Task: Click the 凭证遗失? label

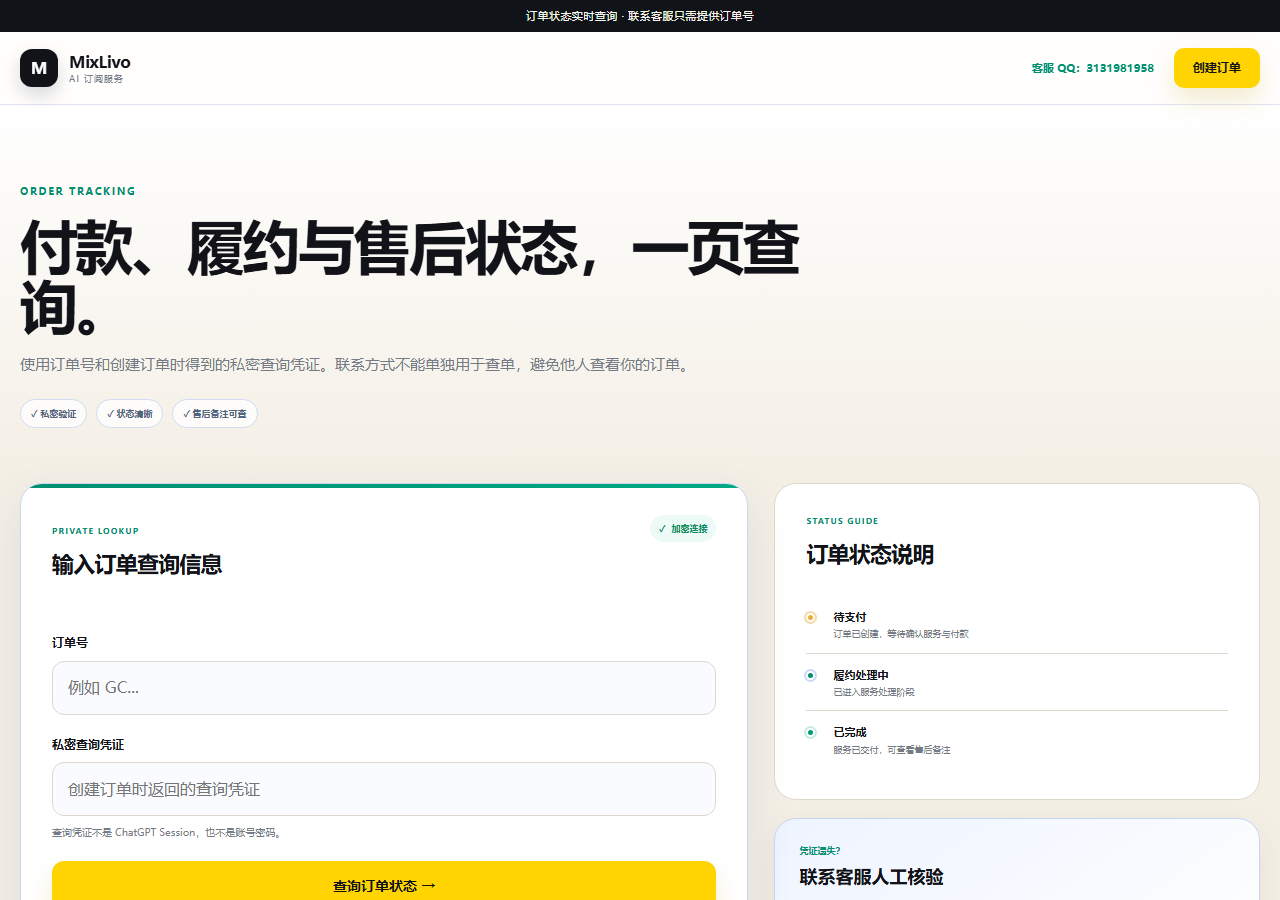Action: pyautogui.click(x=820, y=851)
